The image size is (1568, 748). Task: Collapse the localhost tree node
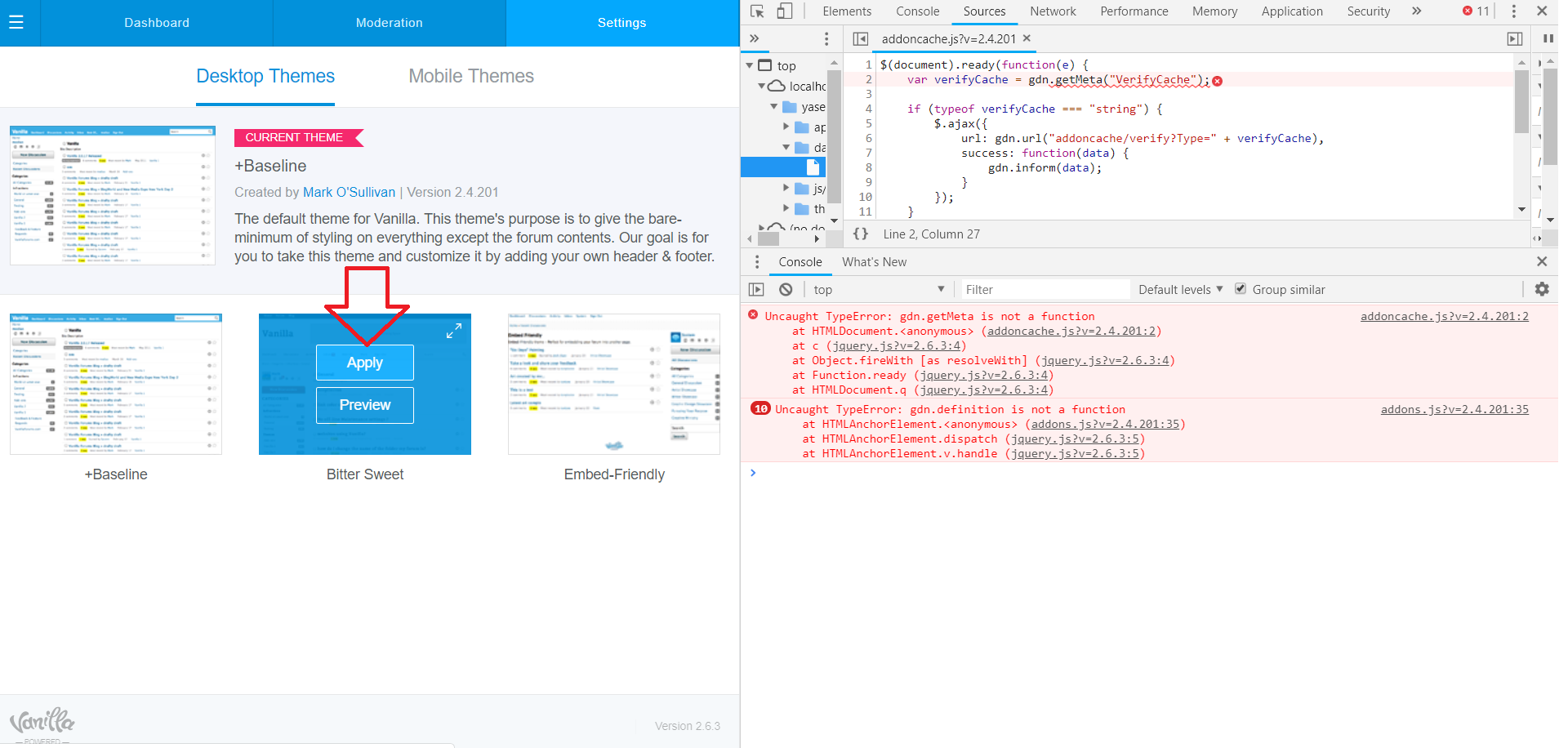[762, 86]
